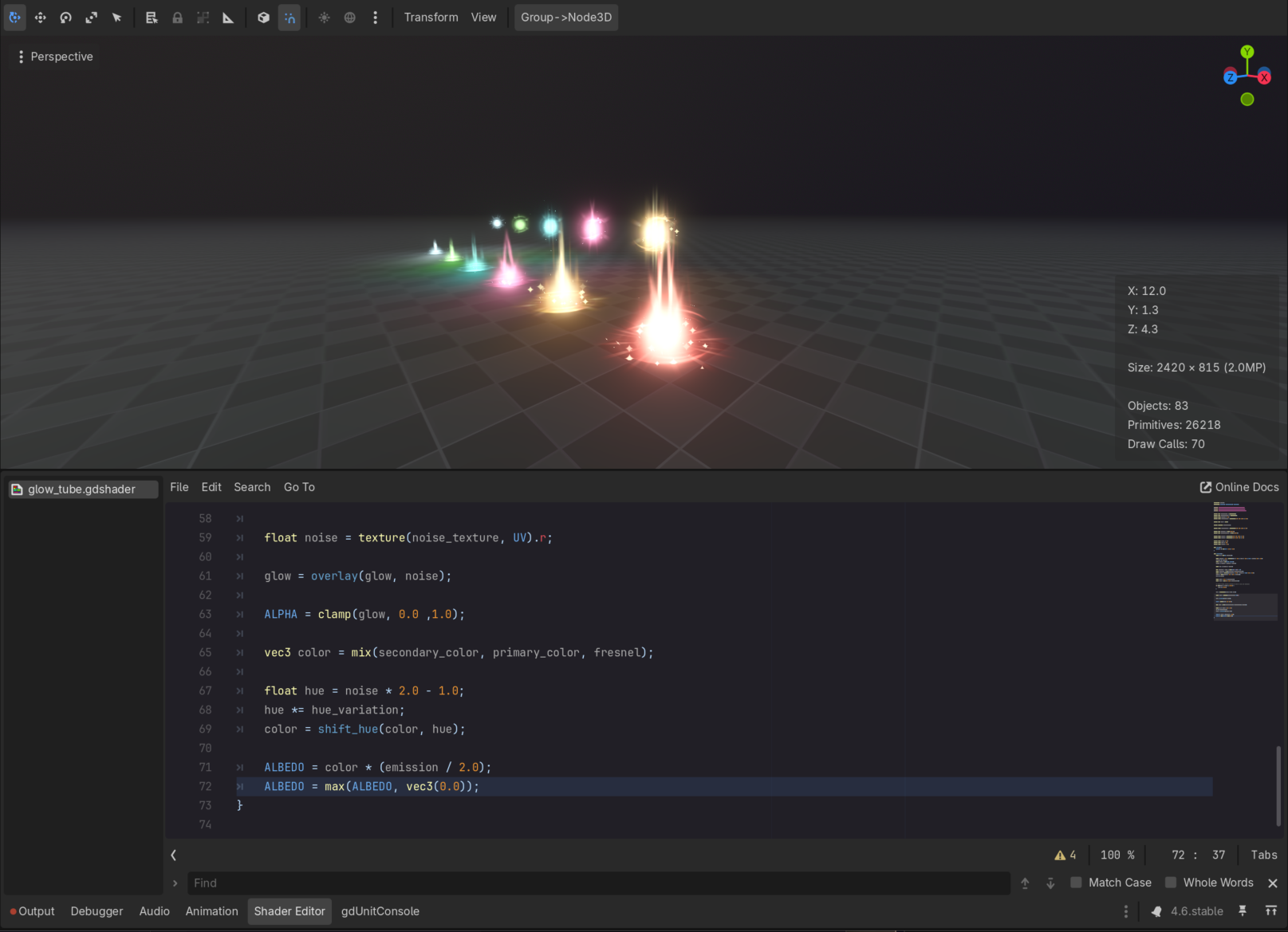Open the Animation bottom panel
The image size is (1288, 932).
tap(212, 911)
